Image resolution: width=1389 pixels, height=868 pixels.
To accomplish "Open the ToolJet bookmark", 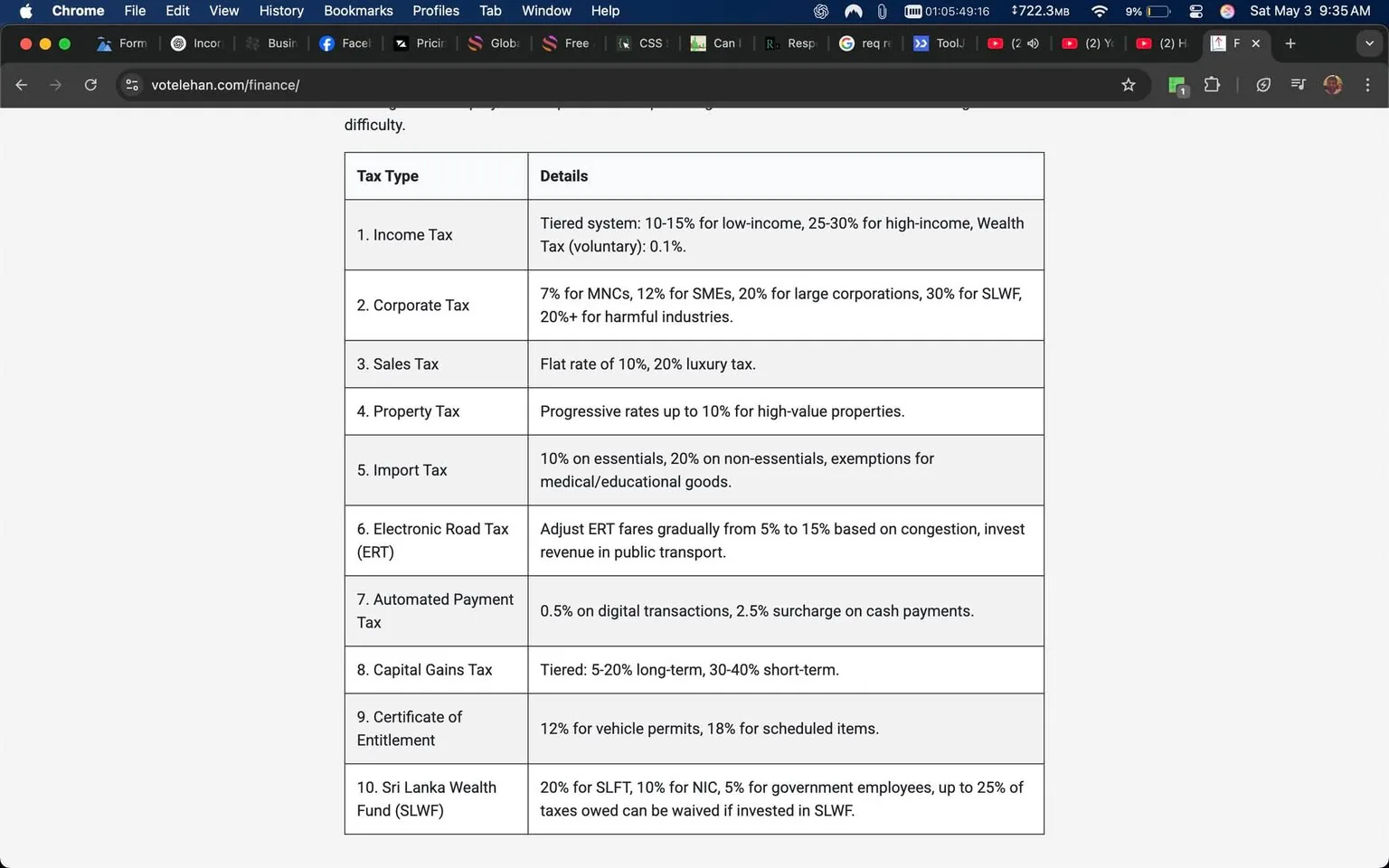I will click(x=939, y=42).
